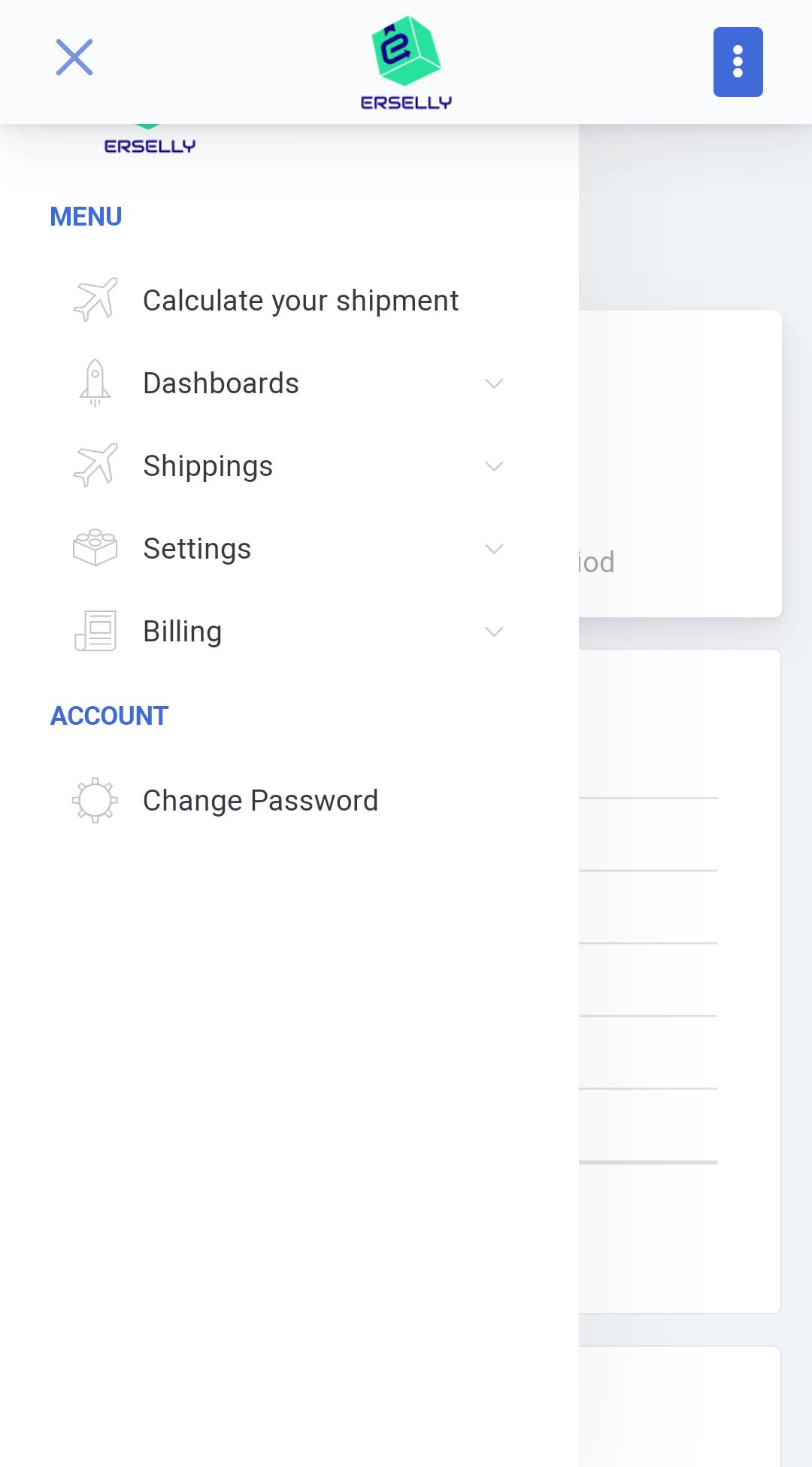This screenshot has height=1467, width=812.
Task: Click the gear icon beside Change Password
Action: (95, 800)
